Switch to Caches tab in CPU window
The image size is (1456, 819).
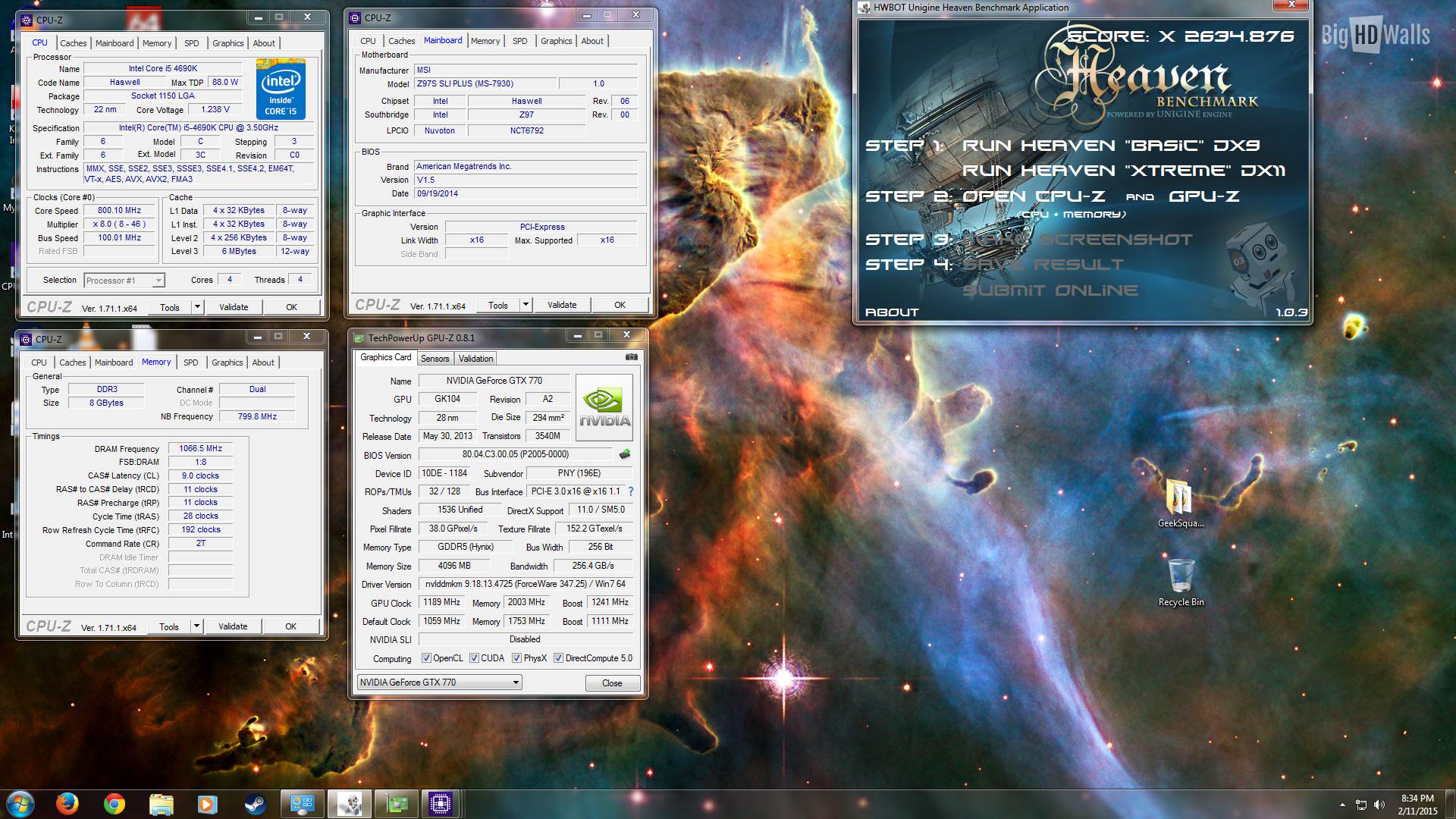pos(74,43)
